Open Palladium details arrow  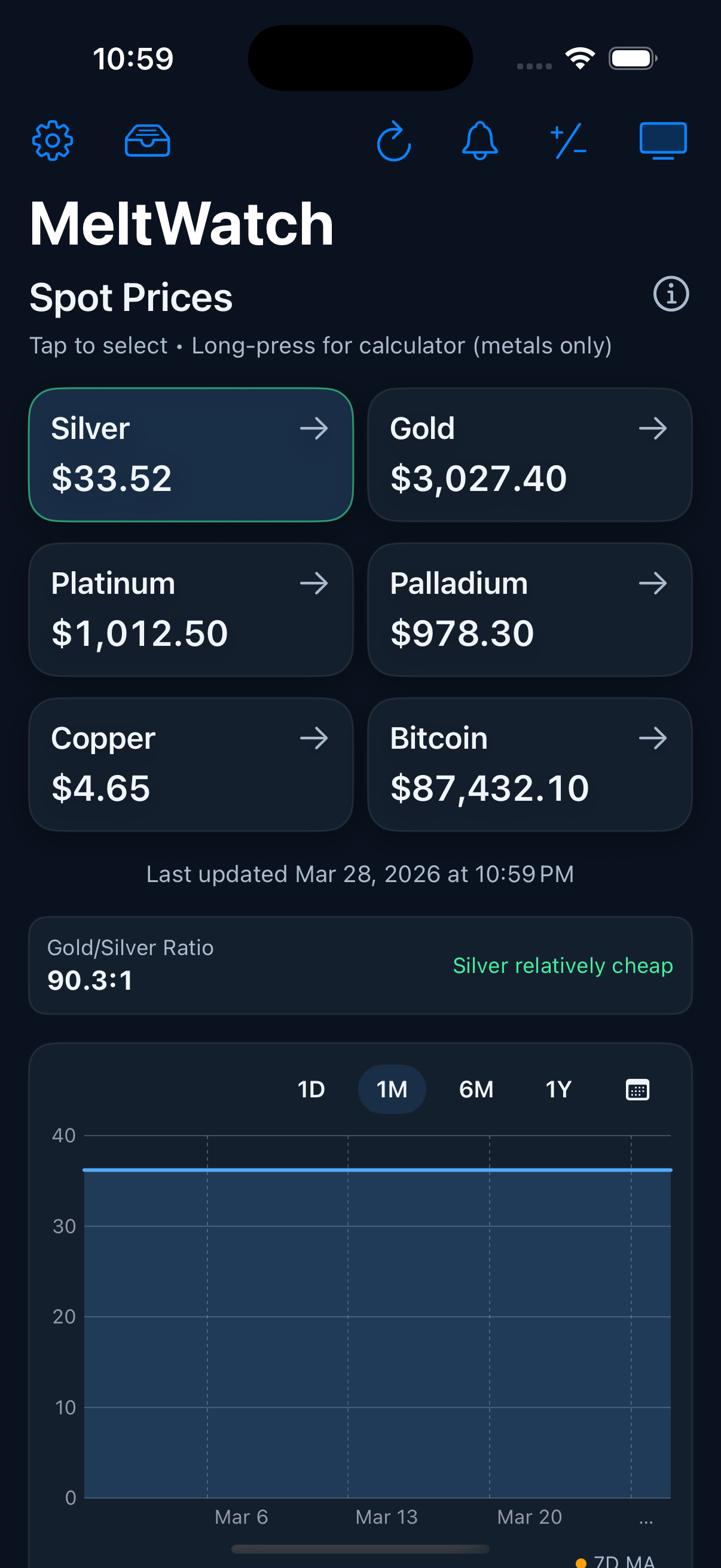point(653,584)
